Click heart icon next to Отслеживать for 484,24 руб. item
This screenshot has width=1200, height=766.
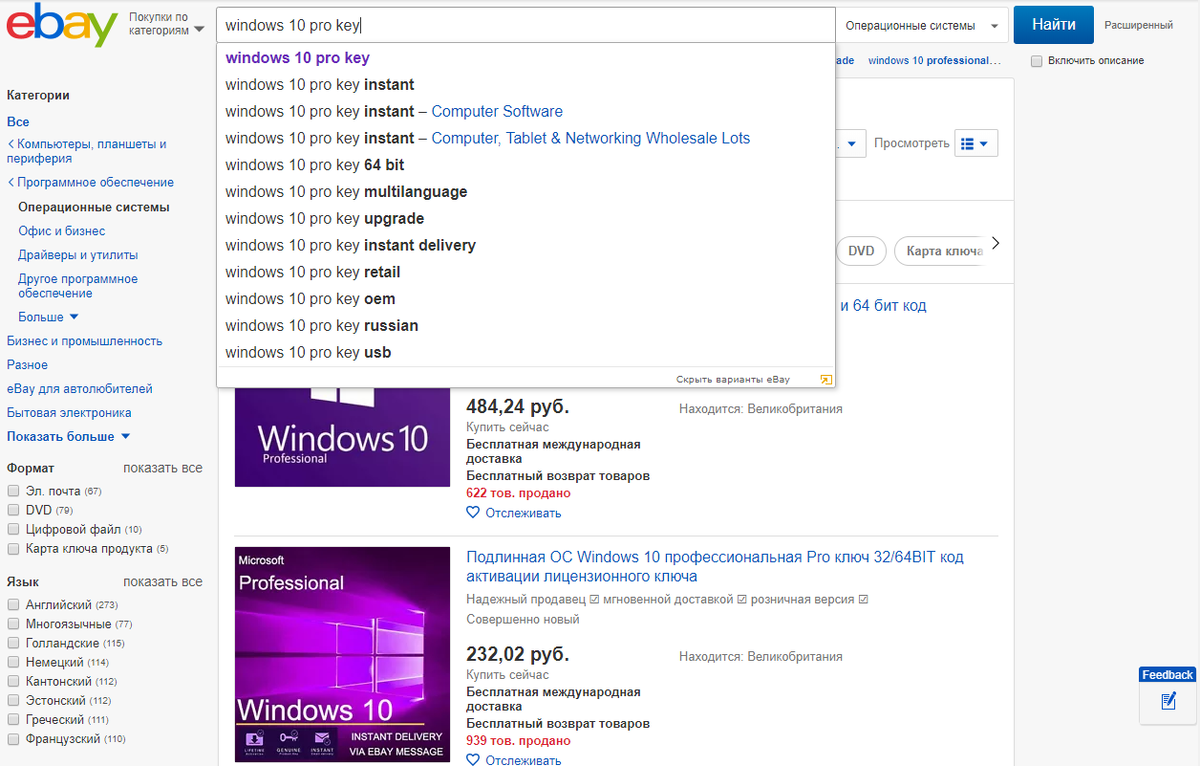pyautogui.click(x=473, y=513)
